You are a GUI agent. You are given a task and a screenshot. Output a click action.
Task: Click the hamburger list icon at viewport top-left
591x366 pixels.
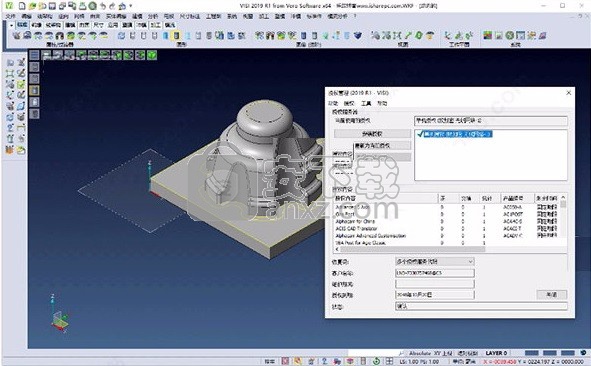point(34,55)
